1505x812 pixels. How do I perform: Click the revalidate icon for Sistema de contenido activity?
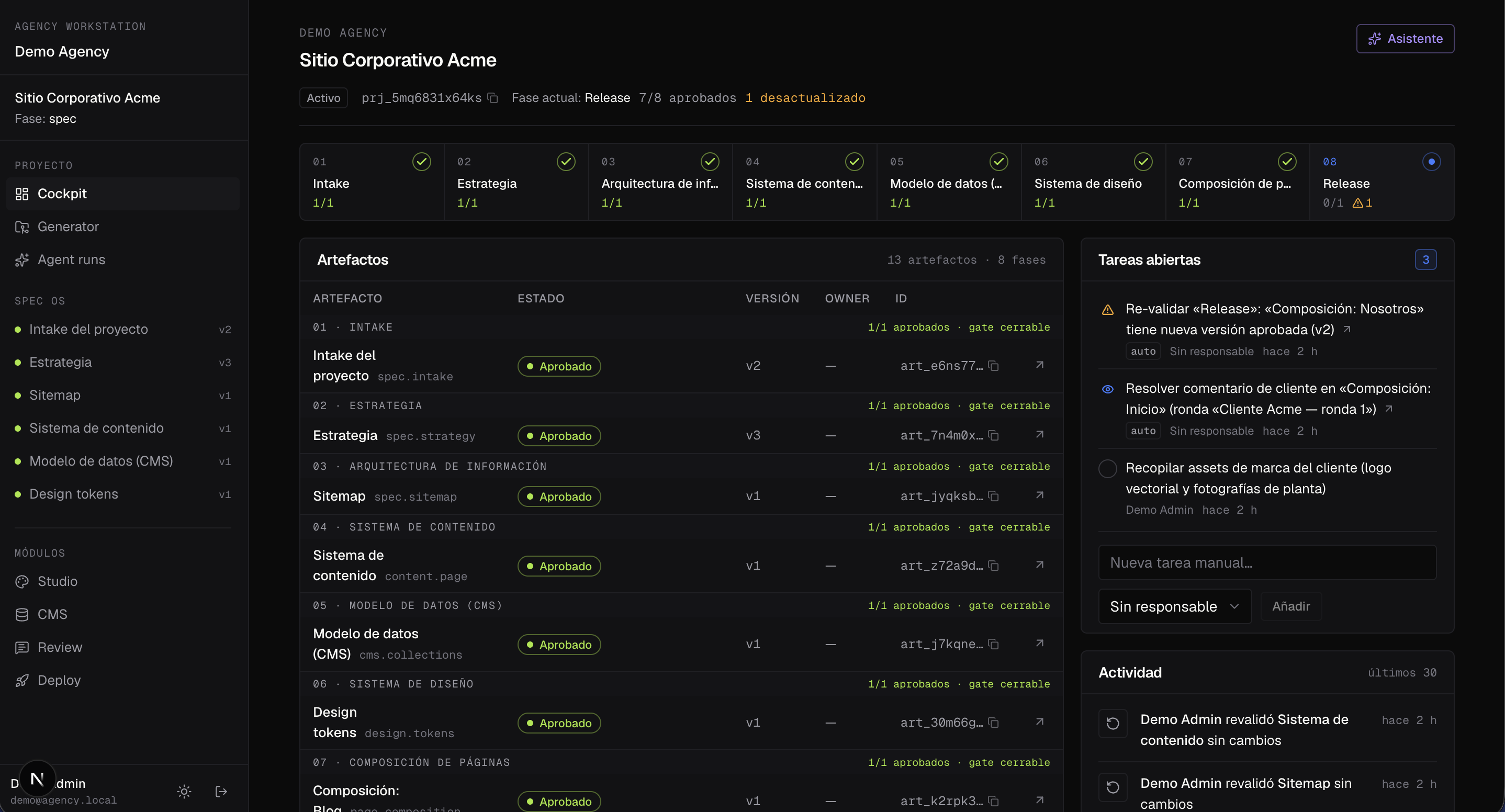(1113, 724)
